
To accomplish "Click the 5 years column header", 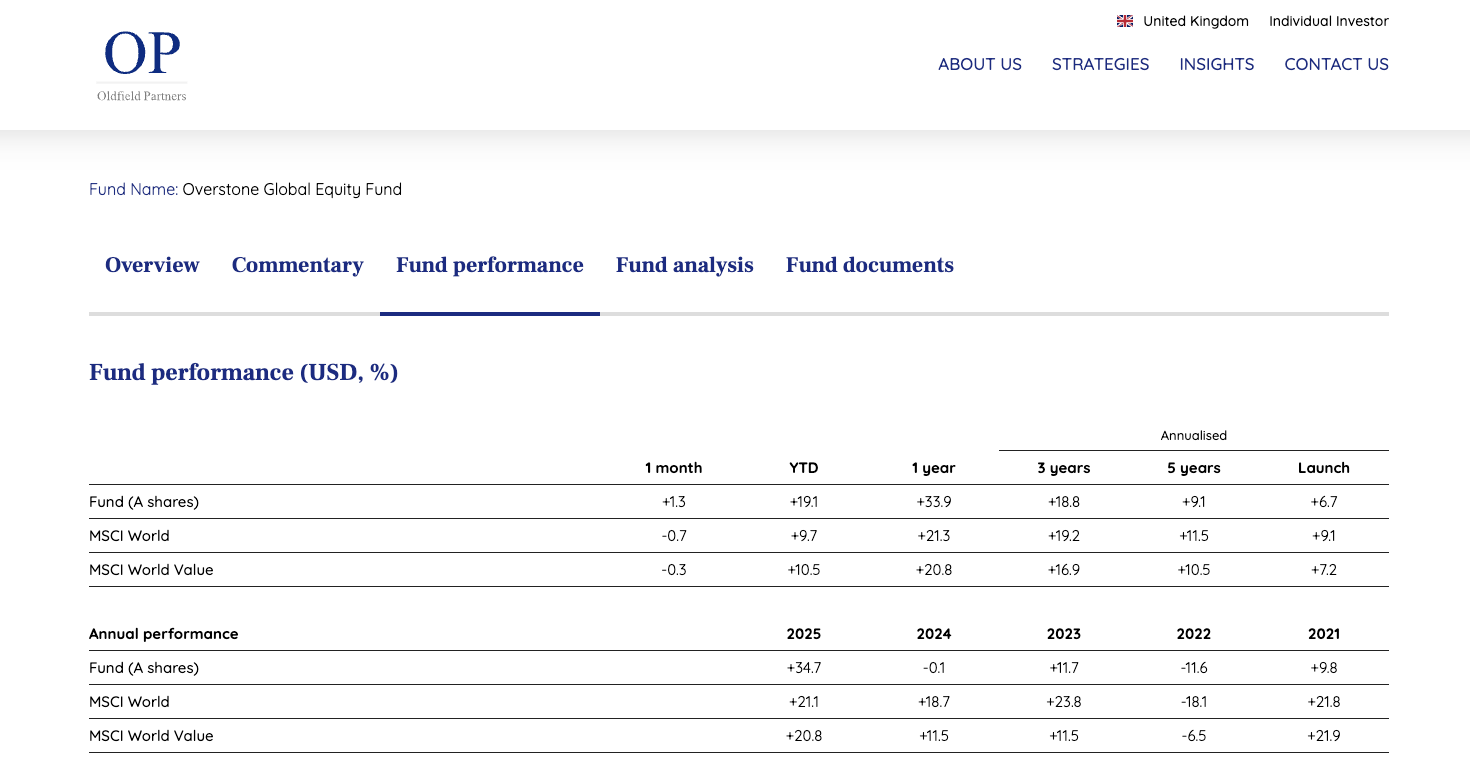I will point(1194,468).
